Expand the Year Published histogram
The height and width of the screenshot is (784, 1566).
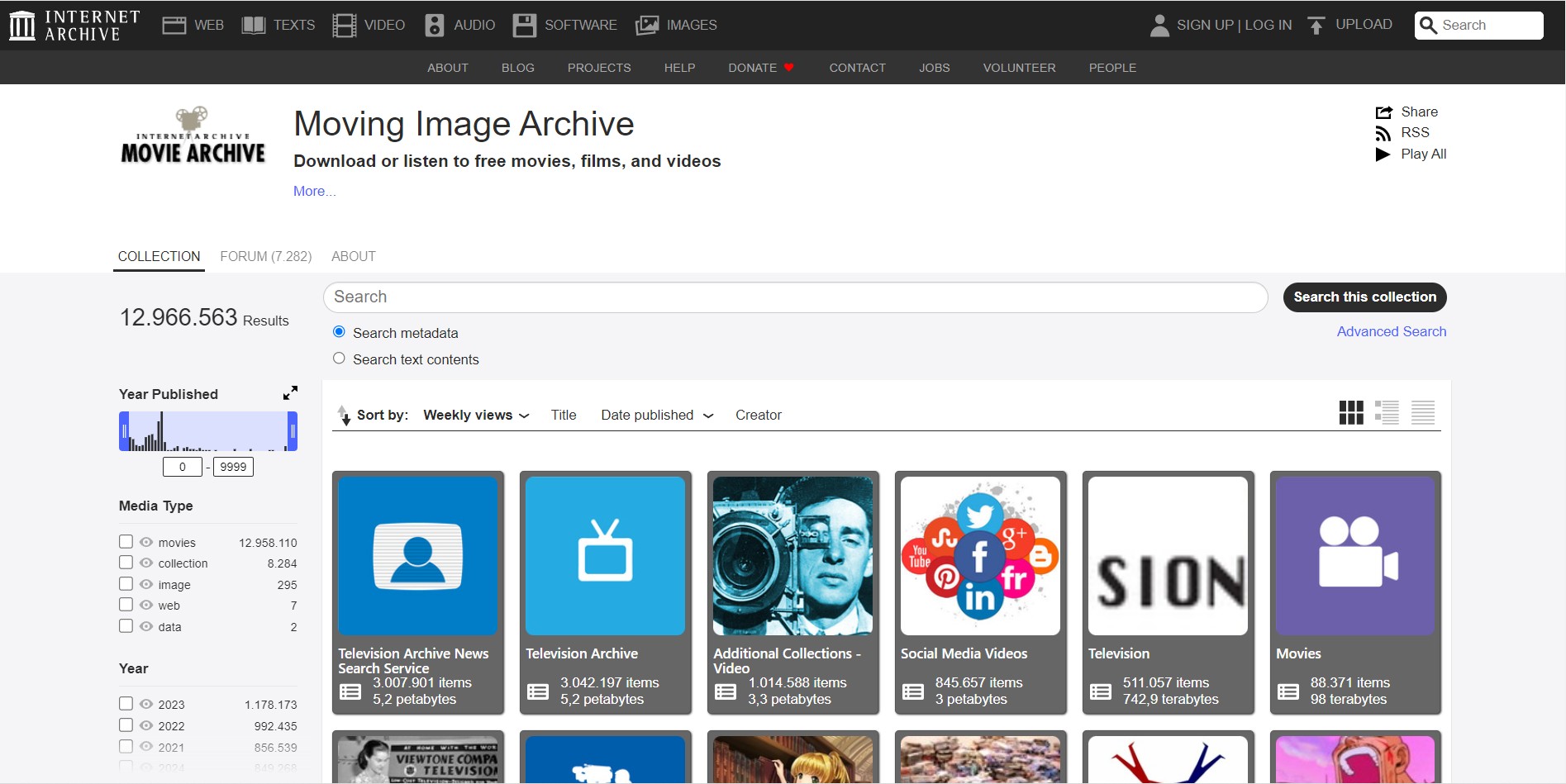point(290,393)
